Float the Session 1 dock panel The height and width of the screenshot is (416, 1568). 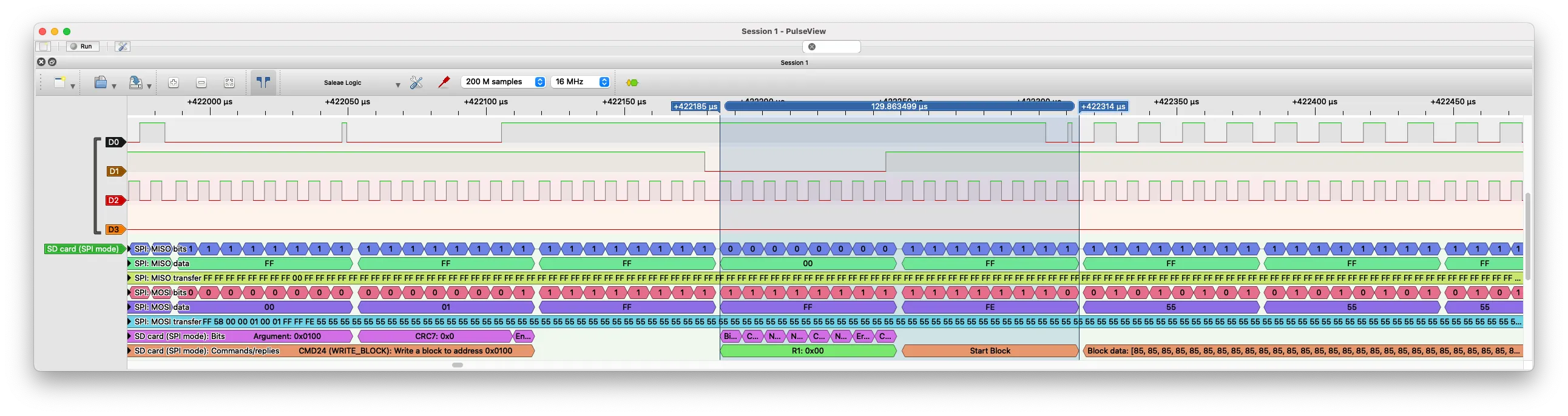pos(52,62)
